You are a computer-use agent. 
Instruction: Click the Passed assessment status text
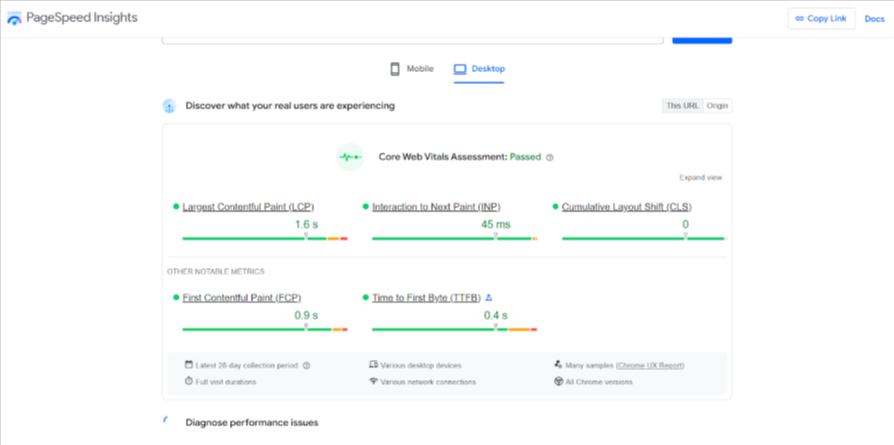point(525,157)
